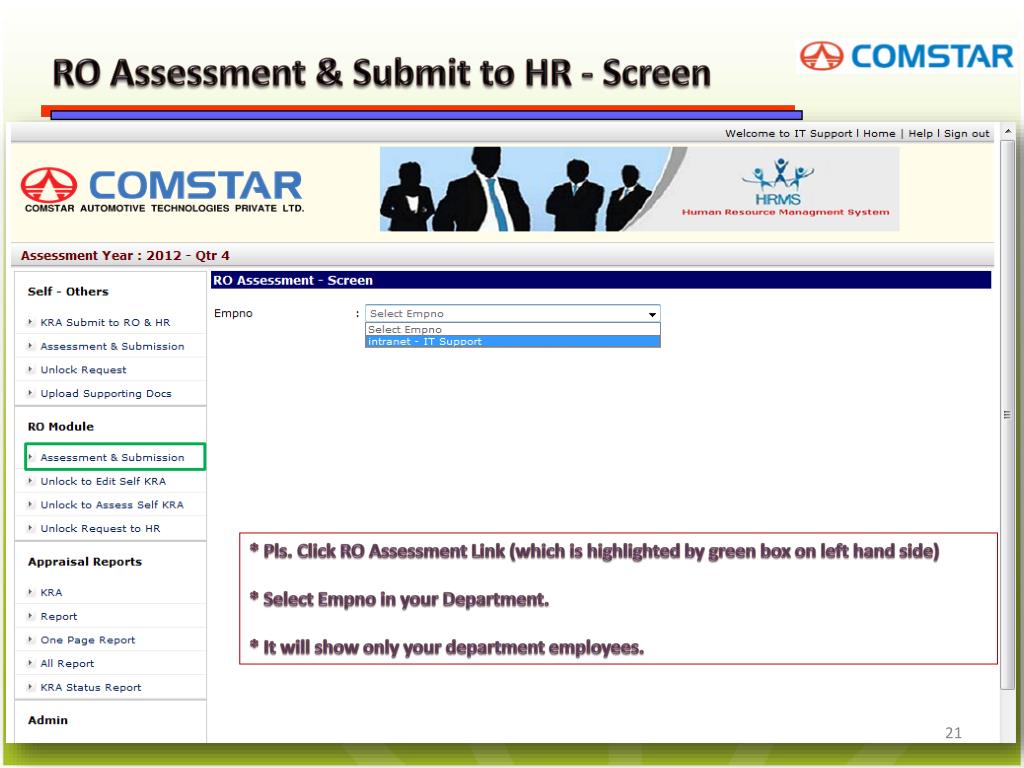
Task: Click 'Welcome to IT Support' text
Action: pos(788,133)
